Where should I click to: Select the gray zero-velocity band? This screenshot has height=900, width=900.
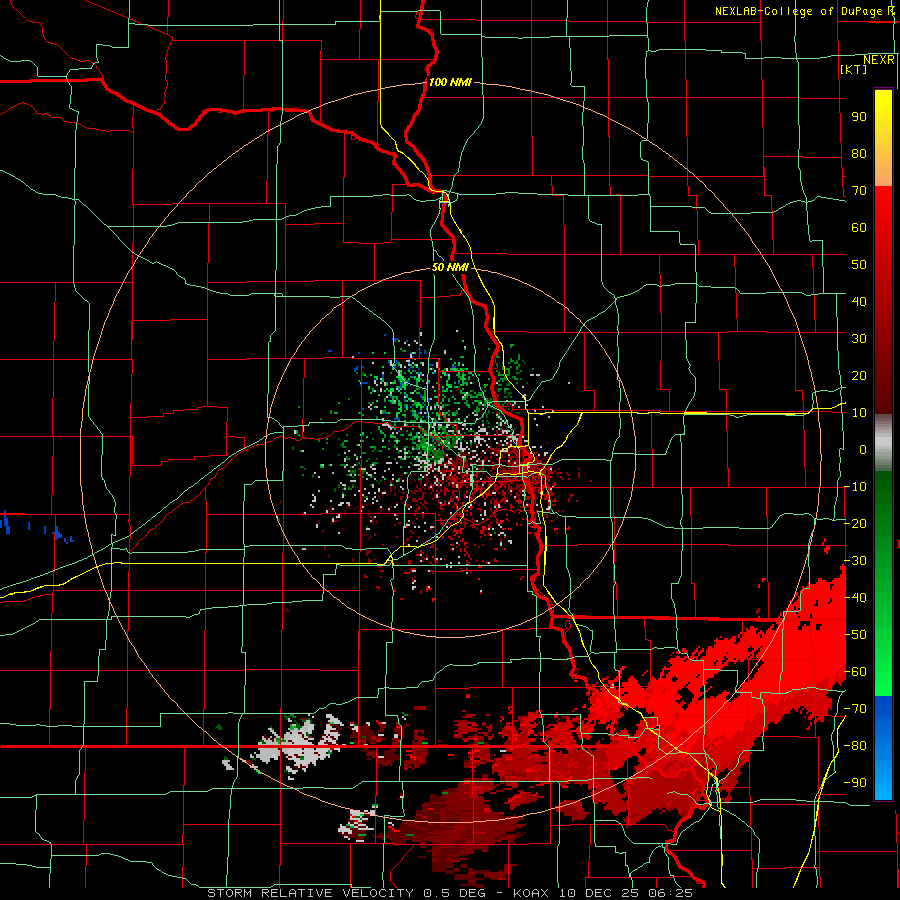click(x=883, y=443)
